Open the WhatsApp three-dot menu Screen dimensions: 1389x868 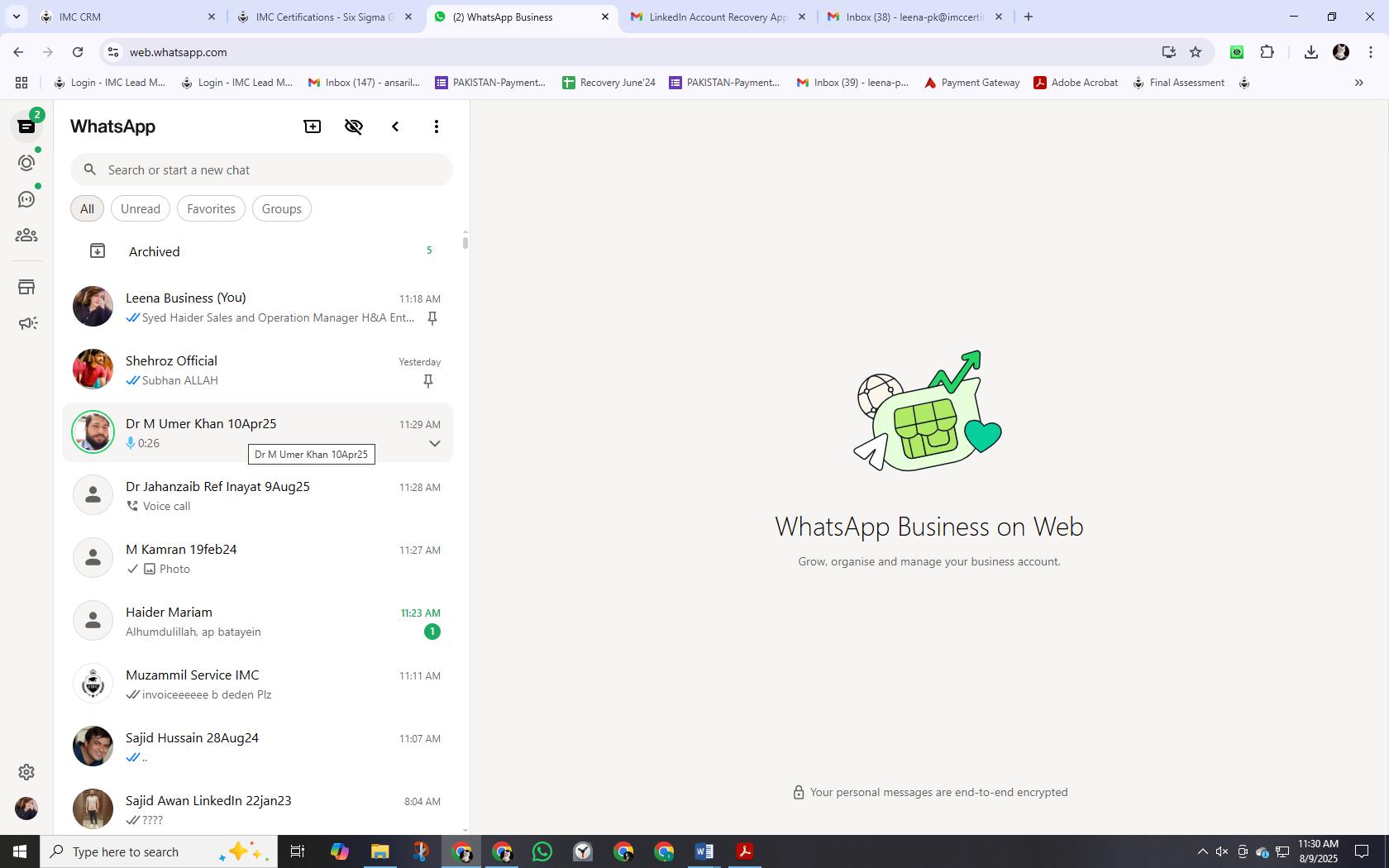click(437, 126)
